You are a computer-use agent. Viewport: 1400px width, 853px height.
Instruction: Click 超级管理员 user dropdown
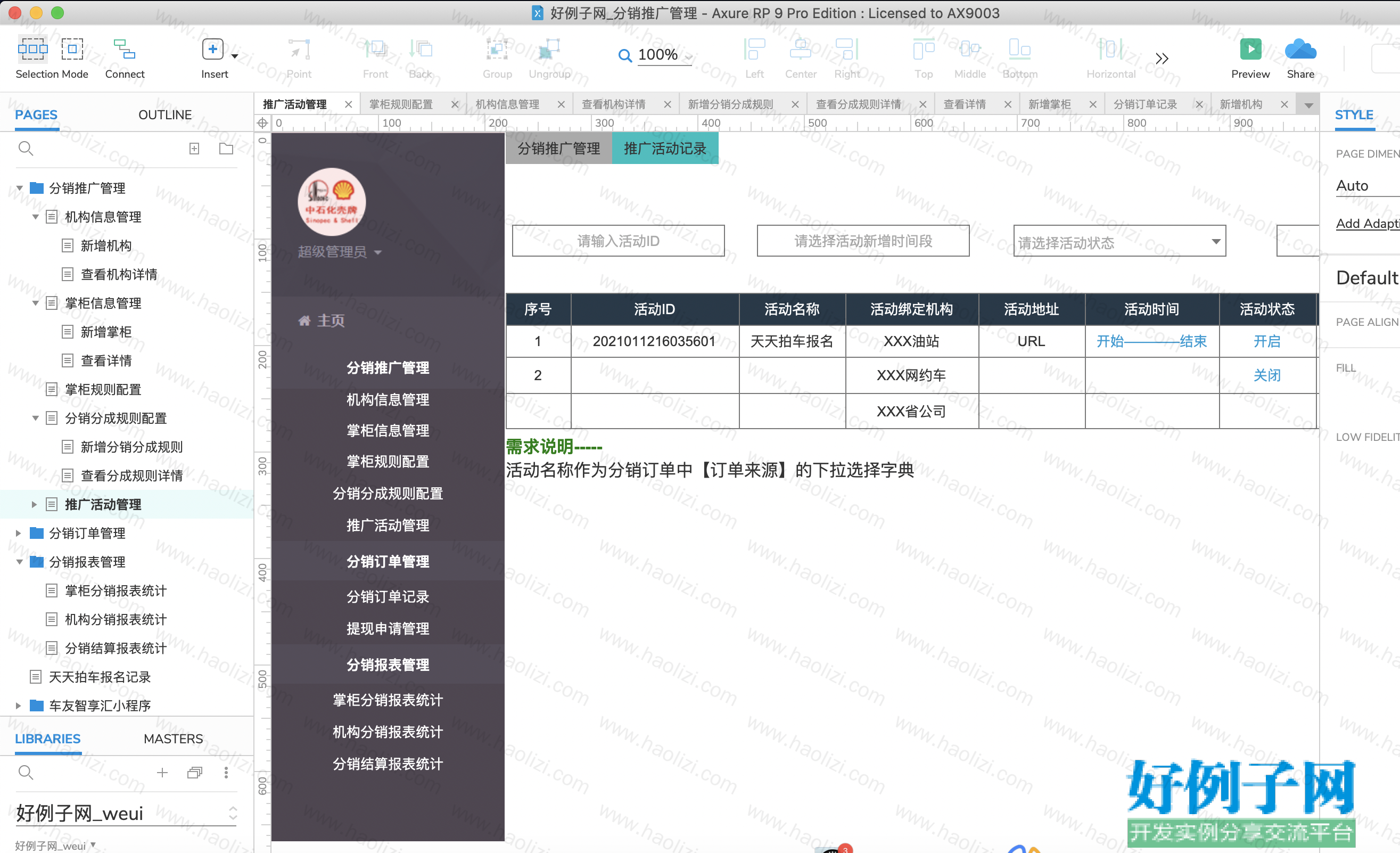[x=339, y=252]
